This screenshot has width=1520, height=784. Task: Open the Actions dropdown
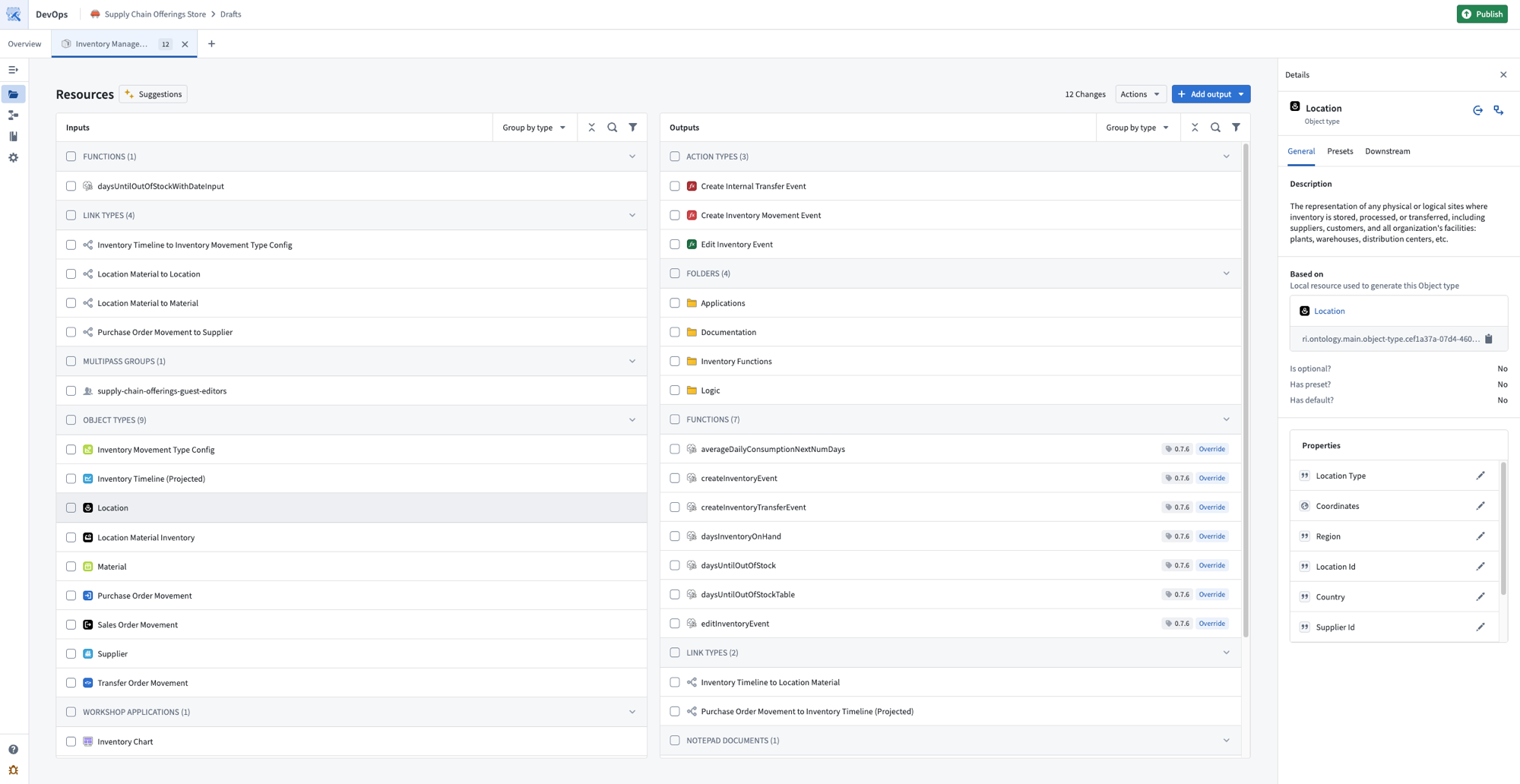click(x=1140, y=94)
